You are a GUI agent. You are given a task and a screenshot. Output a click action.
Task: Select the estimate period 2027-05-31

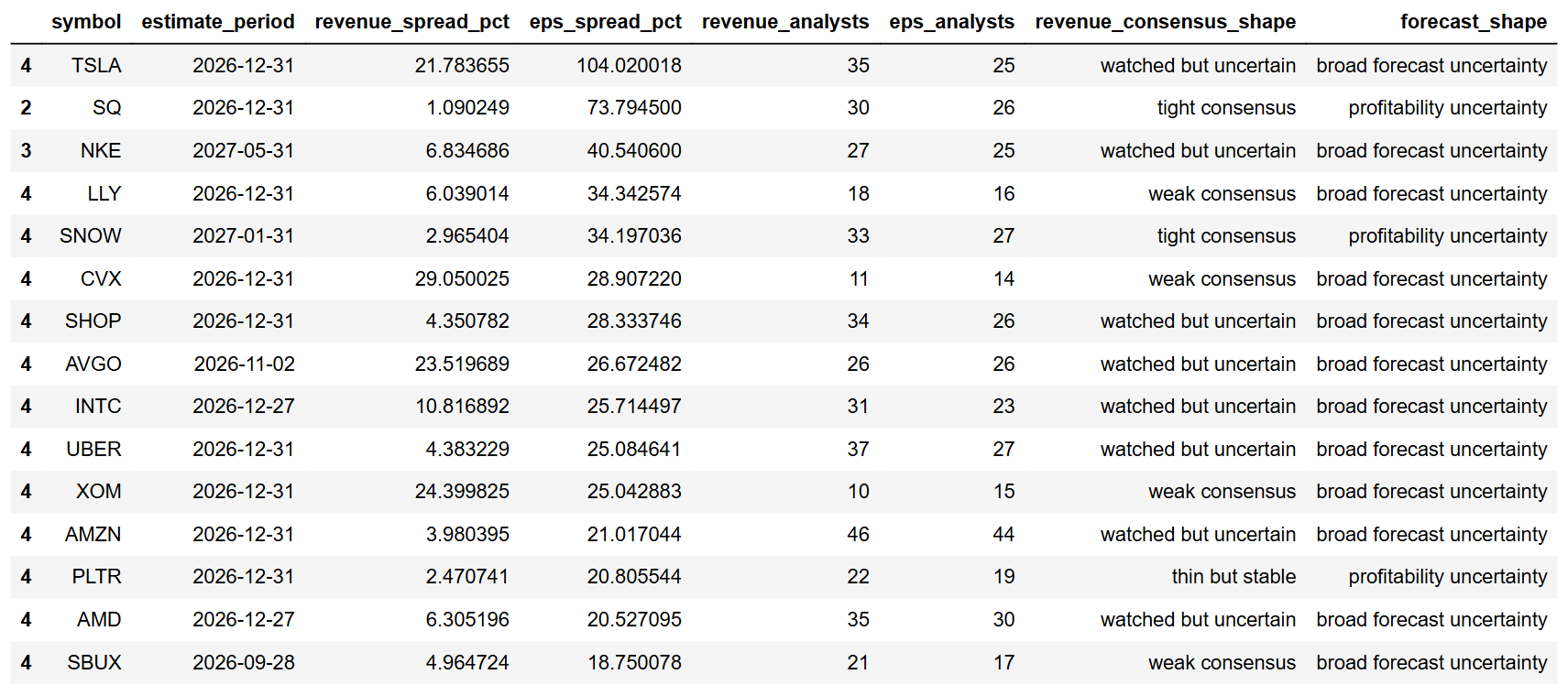tap(244, 151)
